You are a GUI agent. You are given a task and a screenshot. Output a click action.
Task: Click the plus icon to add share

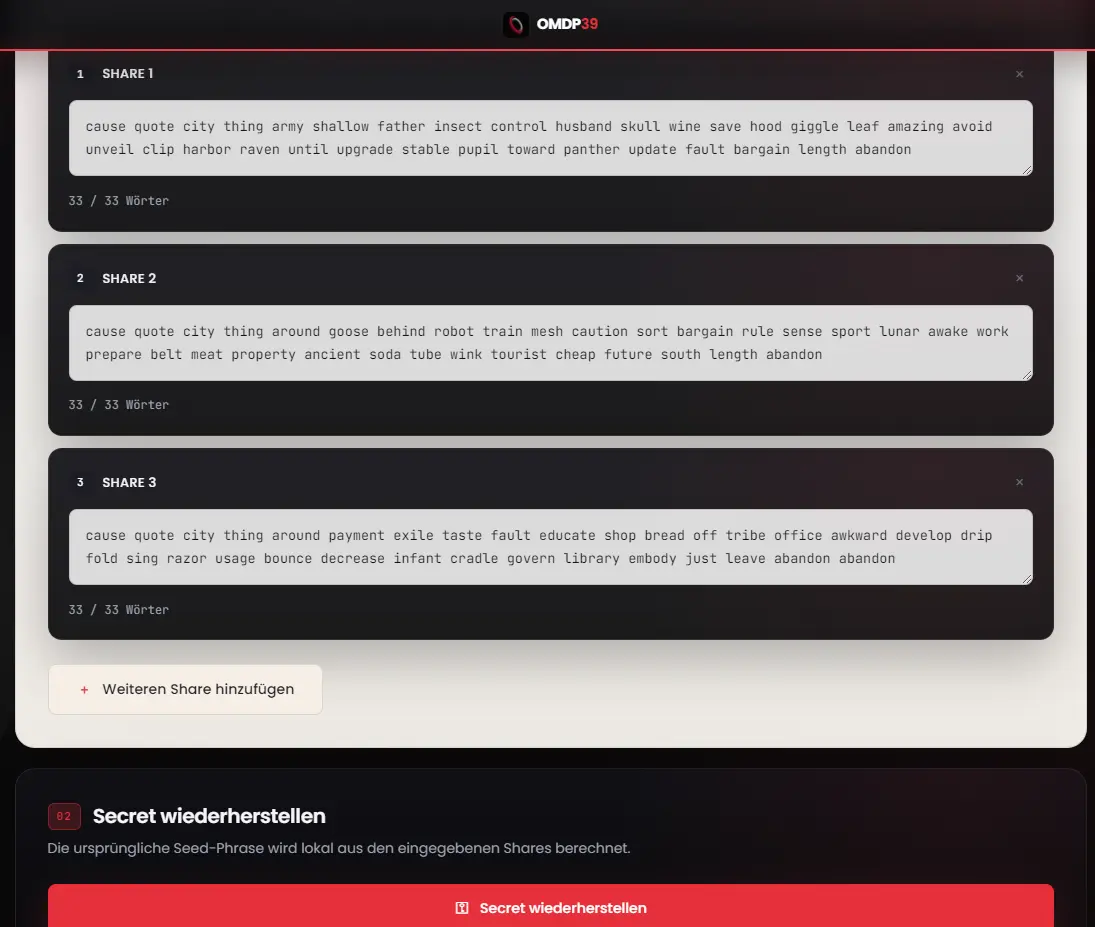[84, 689]
